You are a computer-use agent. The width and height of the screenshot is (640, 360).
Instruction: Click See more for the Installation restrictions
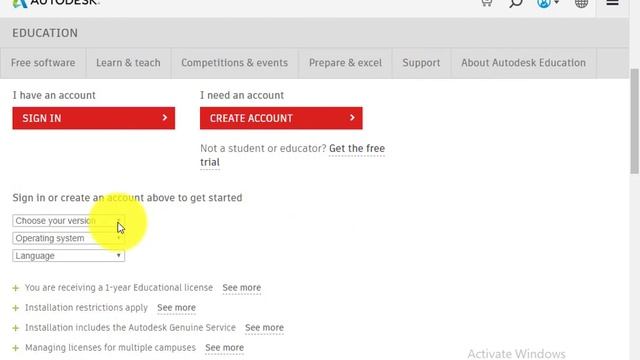point(176,308)
